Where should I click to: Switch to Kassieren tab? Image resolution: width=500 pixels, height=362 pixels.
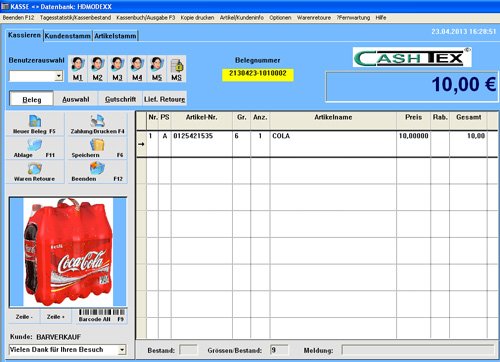click(x=24, y=35)
